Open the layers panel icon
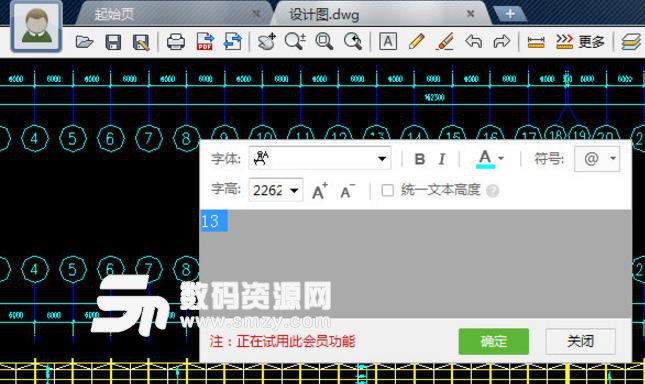Screen dimensions: 645x384 coord(631,42)
